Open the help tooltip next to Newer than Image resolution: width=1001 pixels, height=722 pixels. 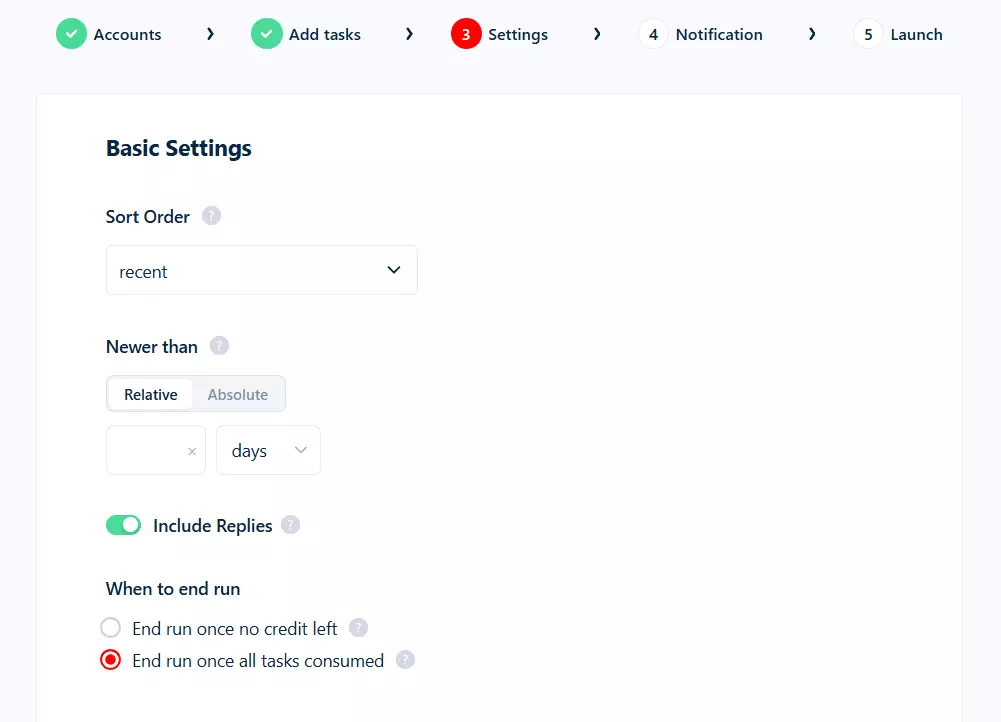(219, 346)
